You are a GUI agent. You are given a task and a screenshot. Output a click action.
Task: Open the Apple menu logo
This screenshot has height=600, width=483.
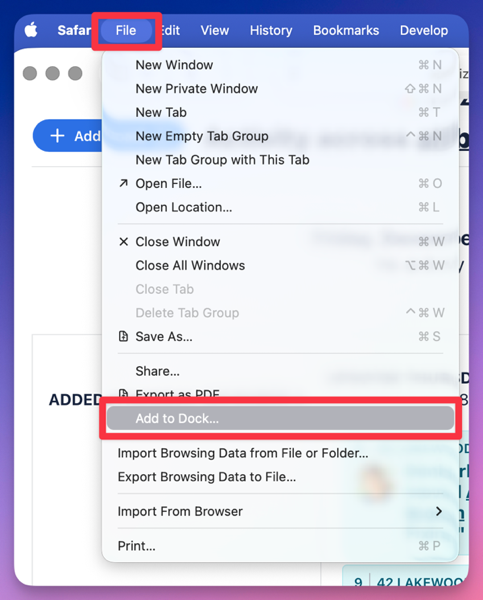[31, 30]
